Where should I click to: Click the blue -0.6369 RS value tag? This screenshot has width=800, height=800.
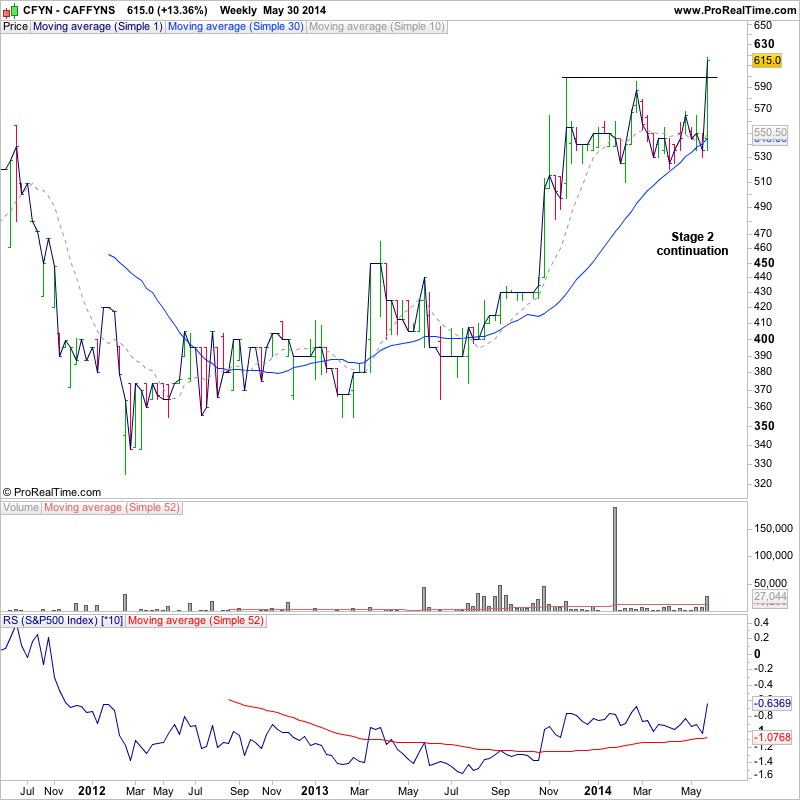[x=772, y=703]
